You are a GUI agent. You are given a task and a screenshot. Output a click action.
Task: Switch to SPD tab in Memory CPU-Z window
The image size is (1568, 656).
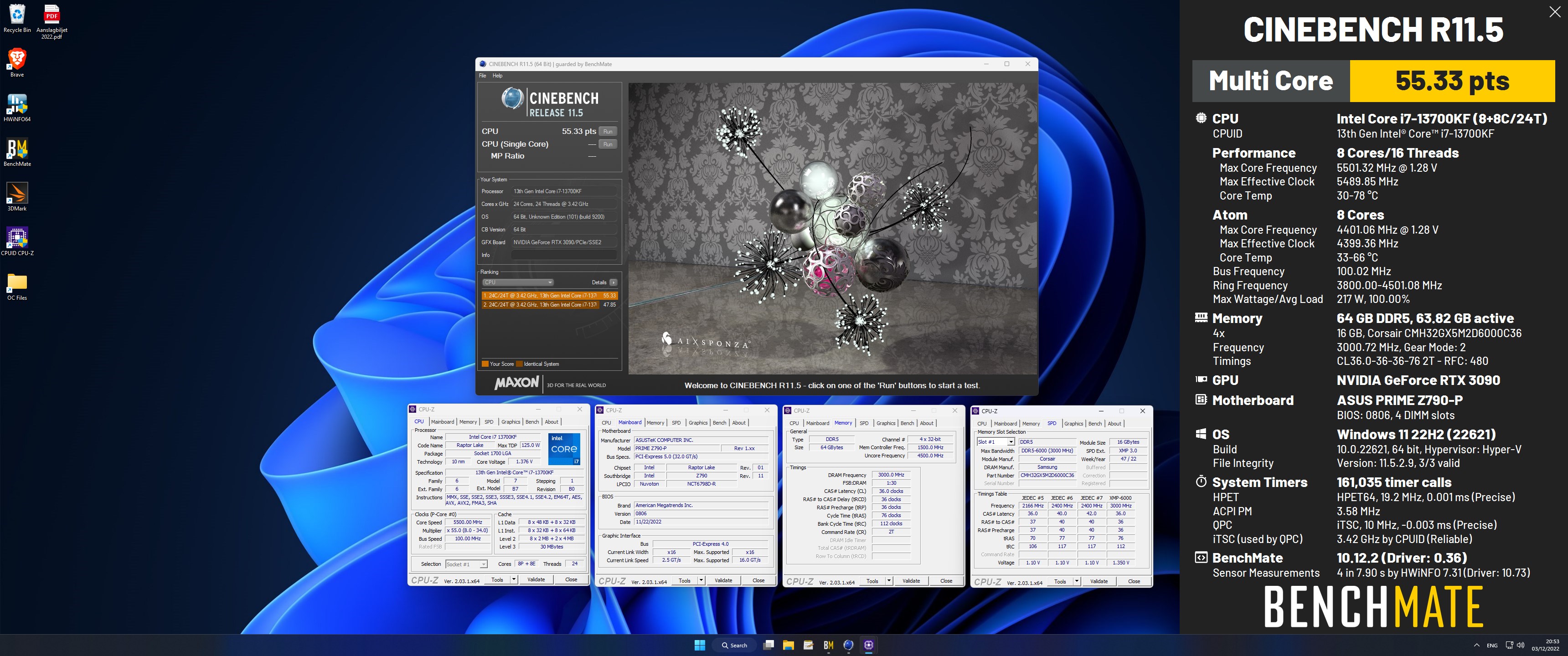(x=864, y=423)
